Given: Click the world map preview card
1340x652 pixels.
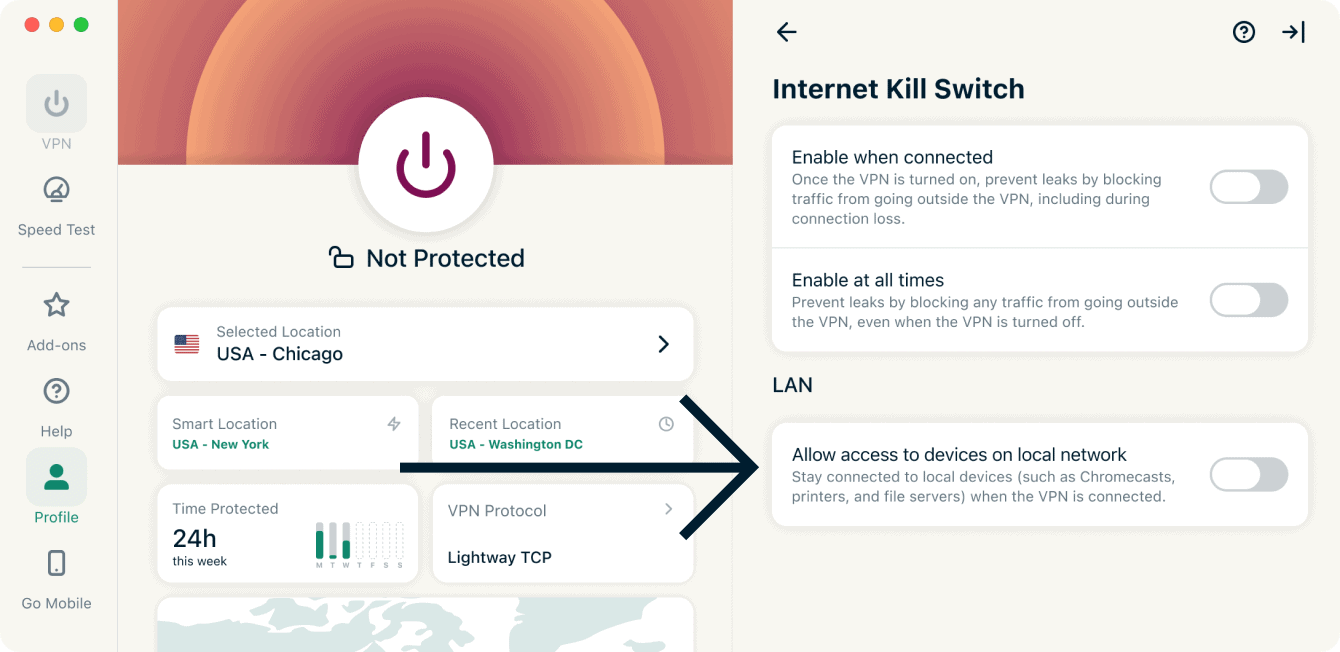Looking at the screenshot, I should (x=425, y=625).
